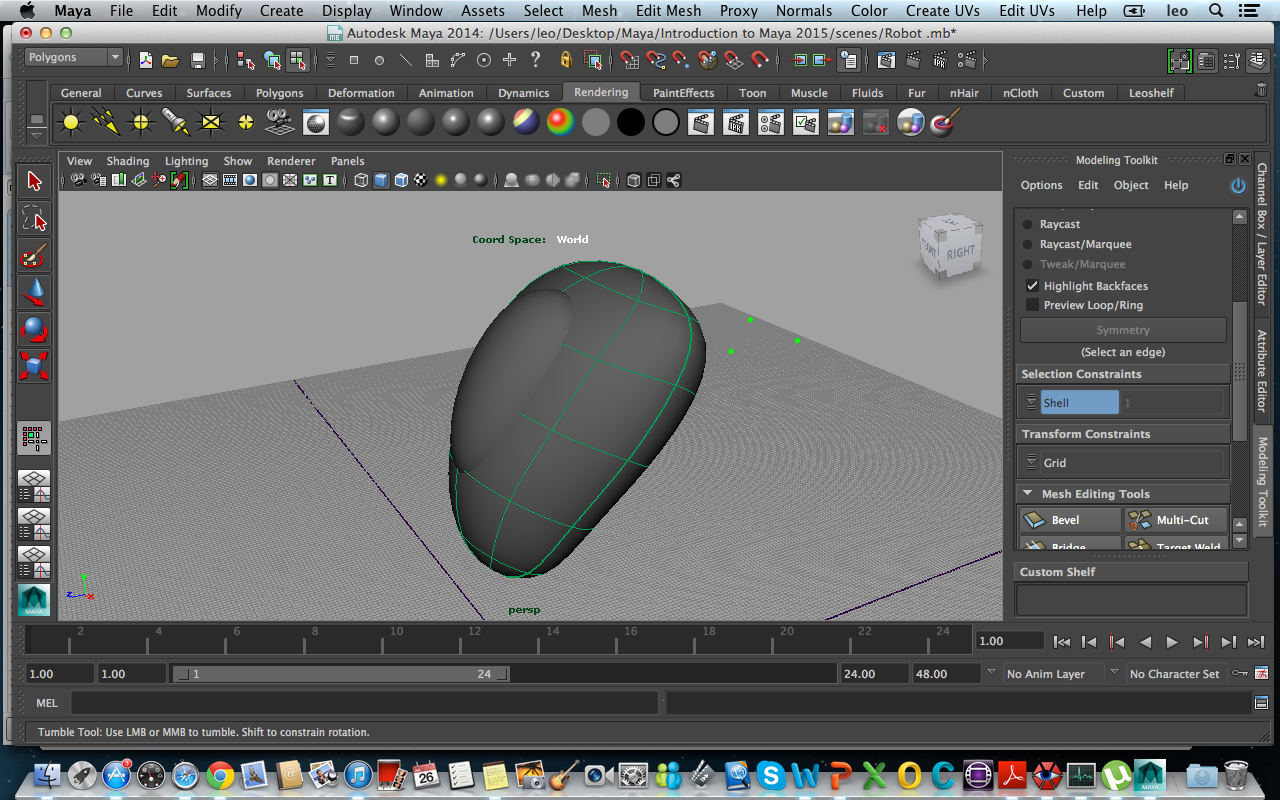Click the 3D Paint tool icon
The width and height of the screenshot is (1280, 800).
tap(945, 123)
